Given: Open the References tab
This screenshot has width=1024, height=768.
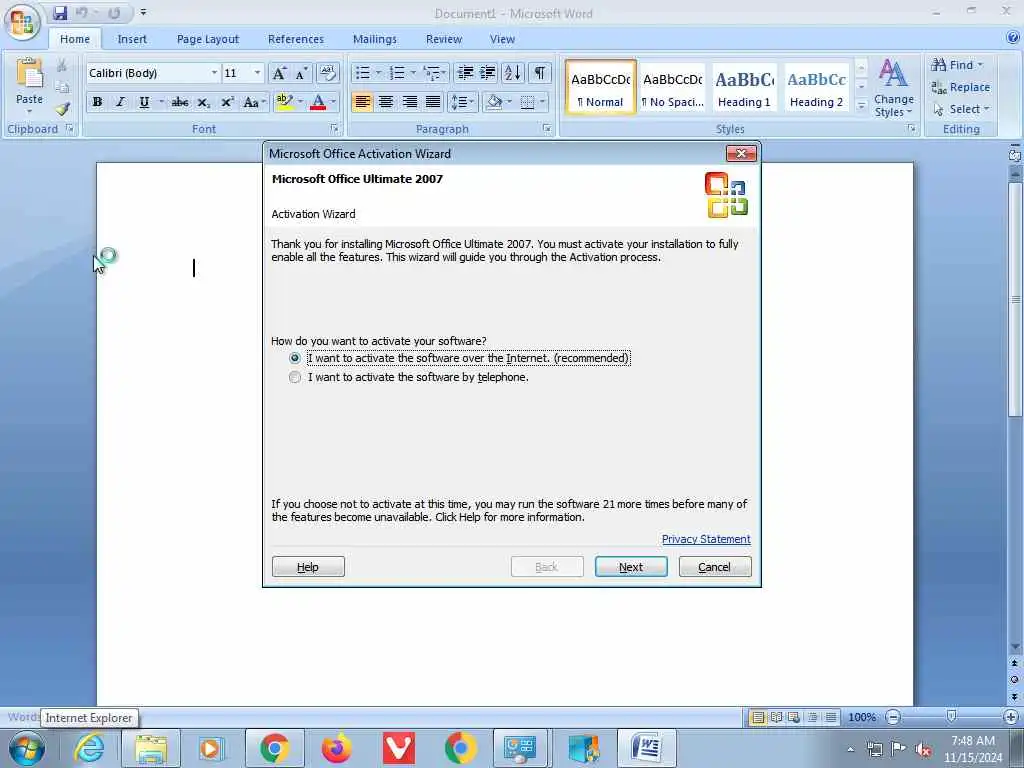Looking at the screenshot, I should pos(296,39).
